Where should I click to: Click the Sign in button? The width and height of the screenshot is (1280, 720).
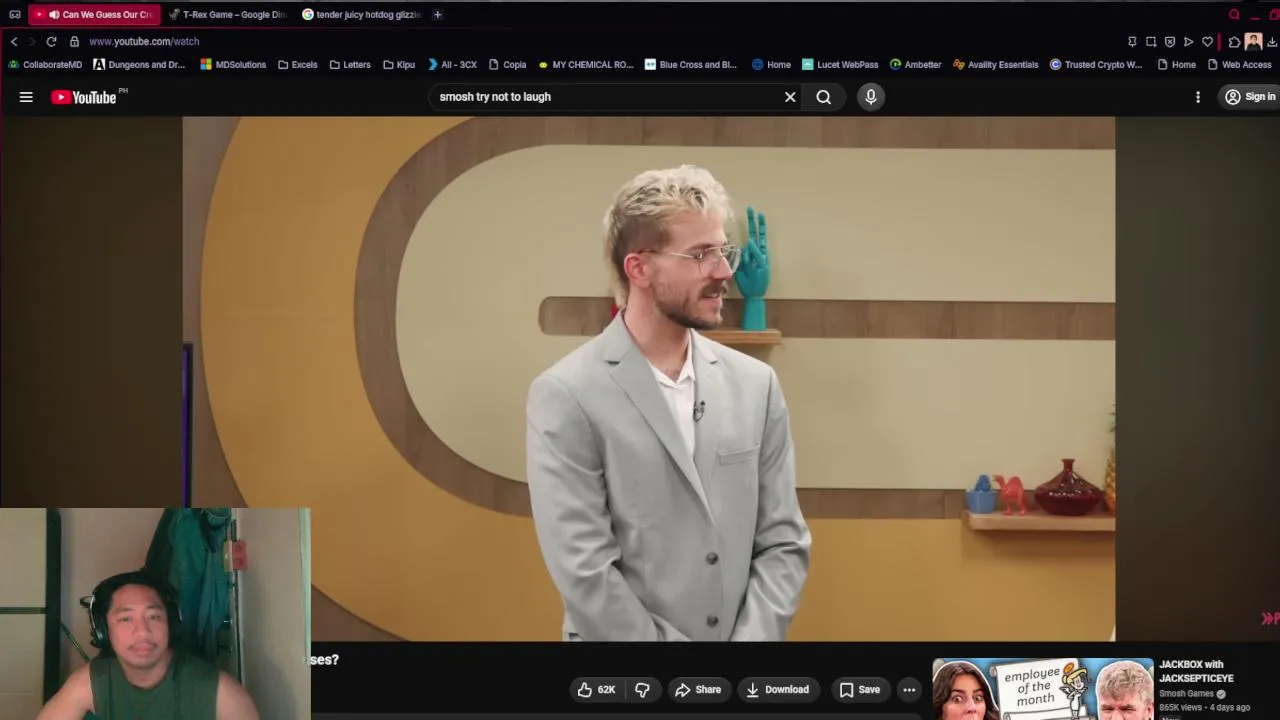click(x=1250, y=97)
